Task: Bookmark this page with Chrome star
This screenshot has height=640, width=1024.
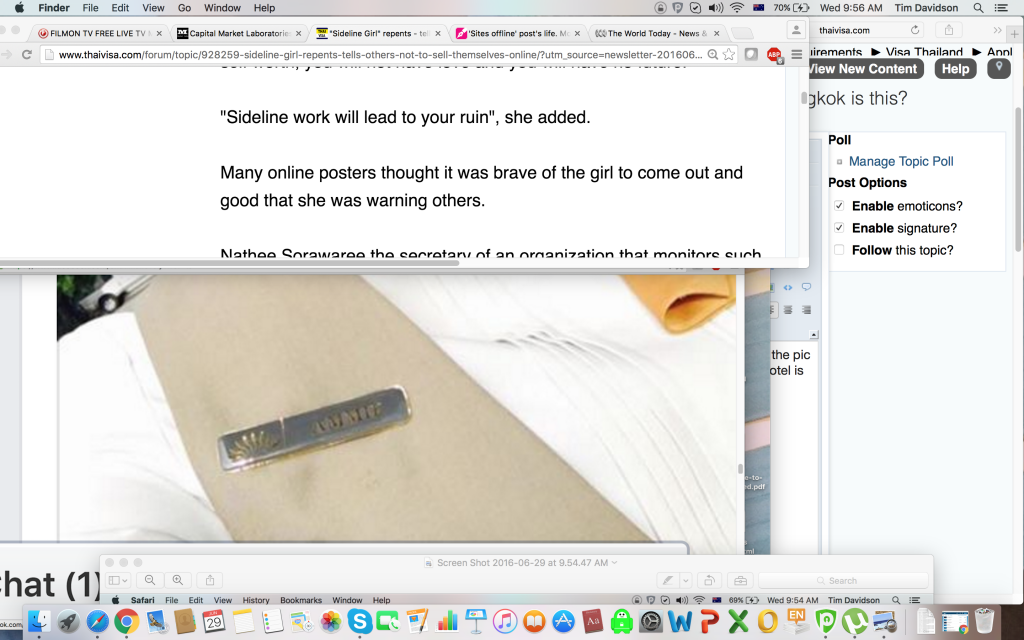Action: pyautogui.click(x=729, y=55)
